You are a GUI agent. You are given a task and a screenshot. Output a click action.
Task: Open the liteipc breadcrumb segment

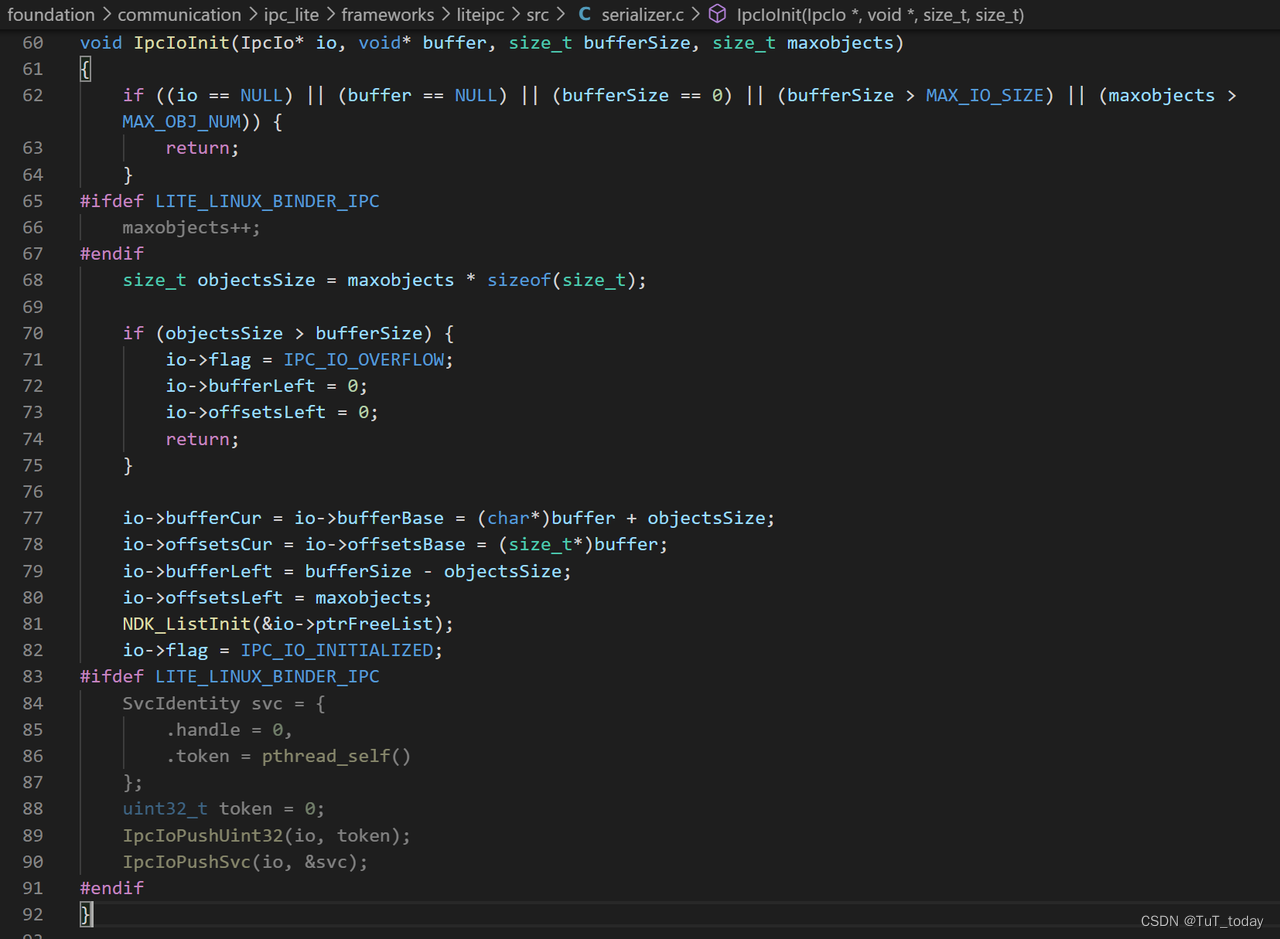pos(480,15)
